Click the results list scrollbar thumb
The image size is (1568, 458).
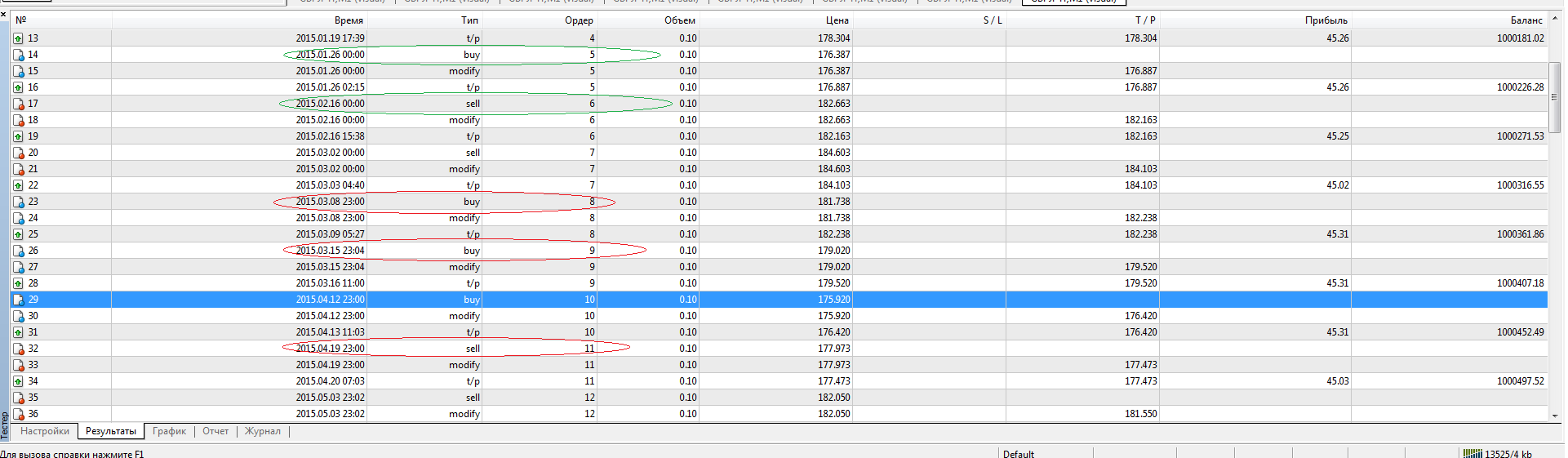pyautogui.click(x=1555, y=96)
